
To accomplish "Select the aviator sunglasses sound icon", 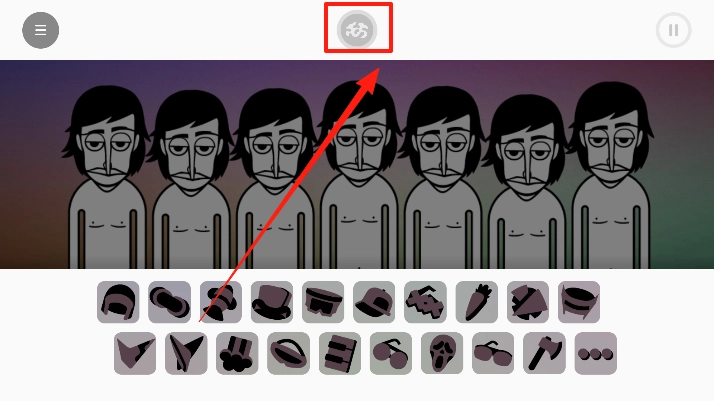I will pos(493,353).
